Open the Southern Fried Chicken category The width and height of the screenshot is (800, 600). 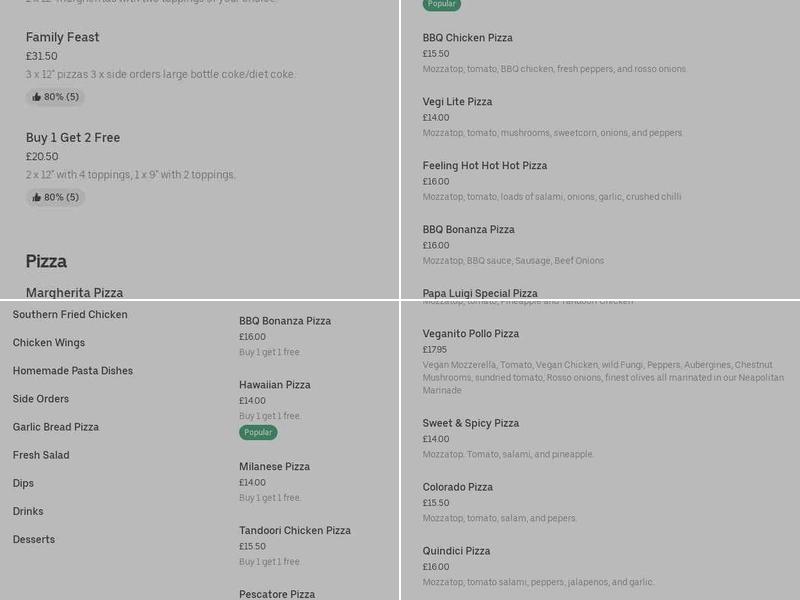click(70, 314)
